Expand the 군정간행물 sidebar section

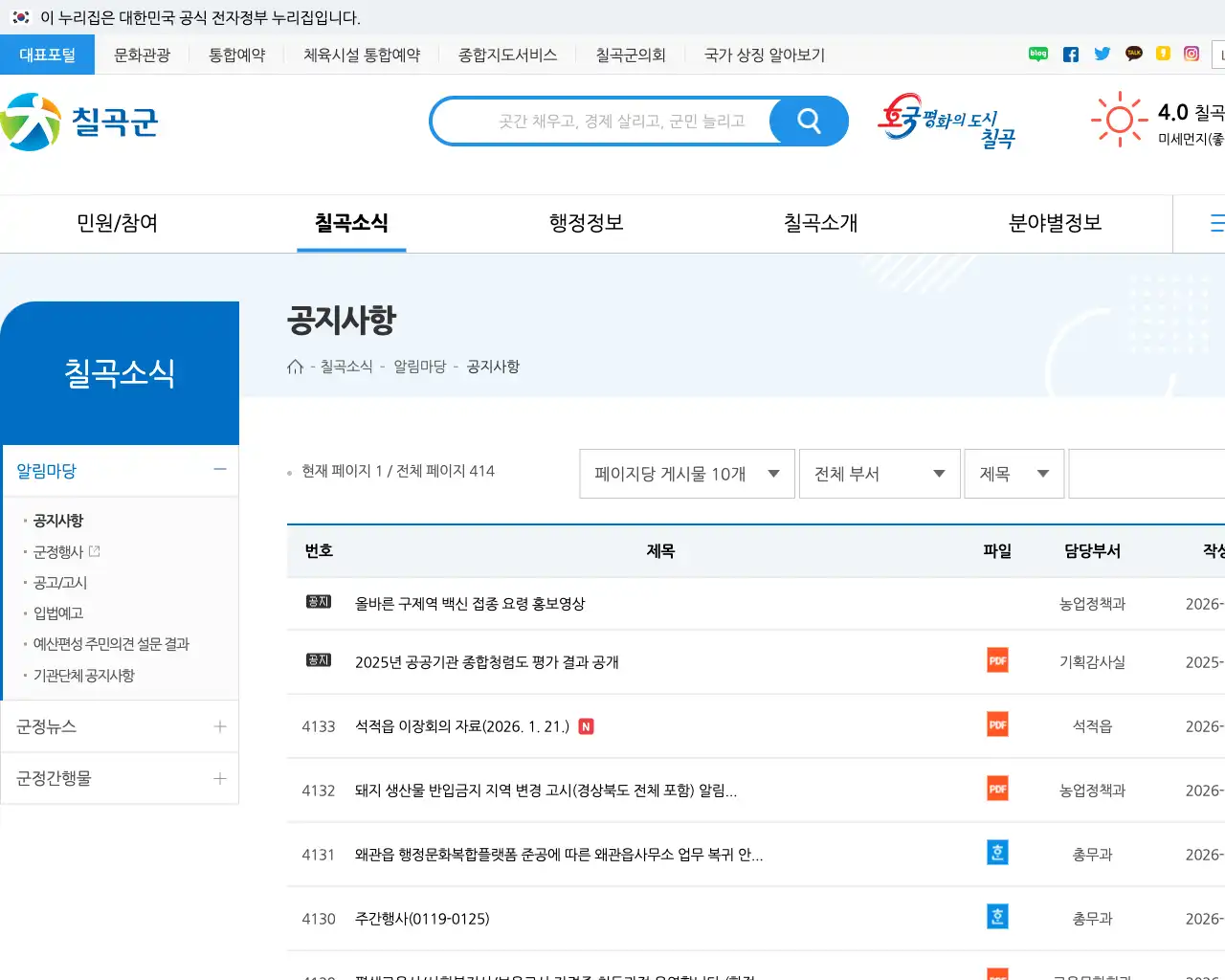[219, 778]
